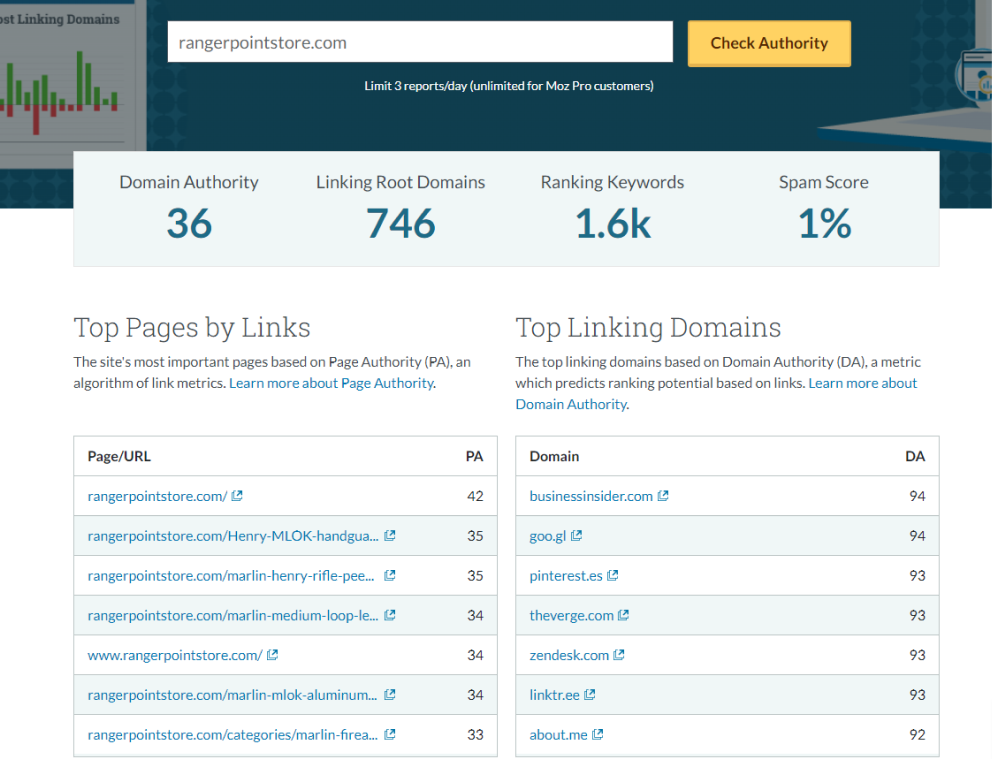Image resolution: width=993 pixels, height=759 pixels.
Task: Open external link icon for rangerpointstore.com/ homepage row
Action: pyautogui.click(x=237, y=496)
